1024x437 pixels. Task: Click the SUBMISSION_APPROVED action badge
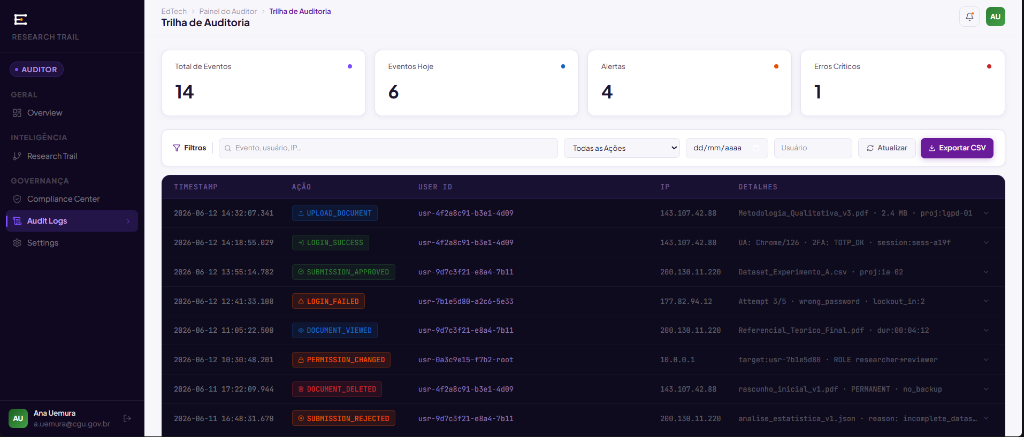344,272
